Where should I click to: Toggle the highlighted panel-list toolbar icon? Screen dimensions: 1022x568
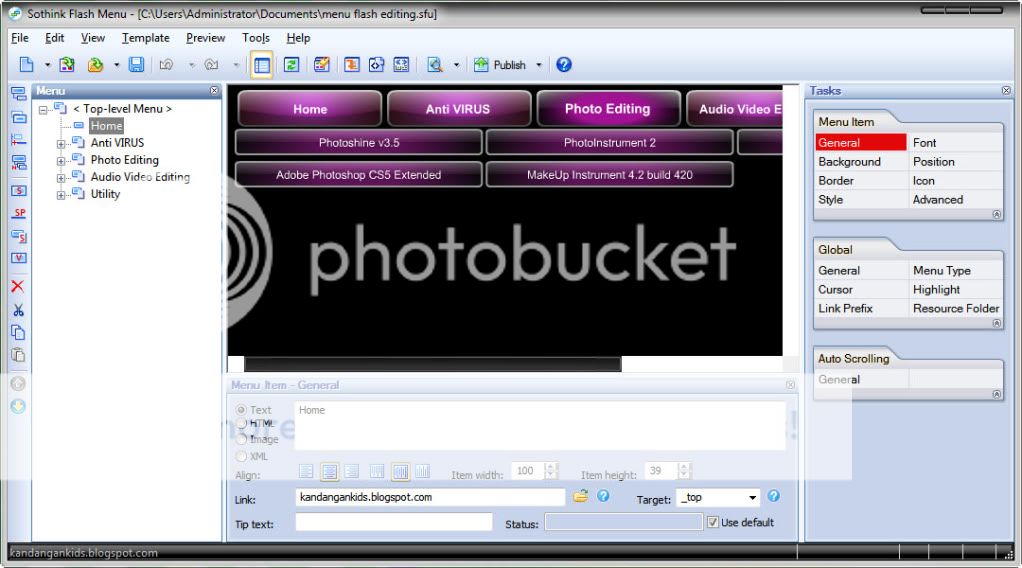pos(261,65)
